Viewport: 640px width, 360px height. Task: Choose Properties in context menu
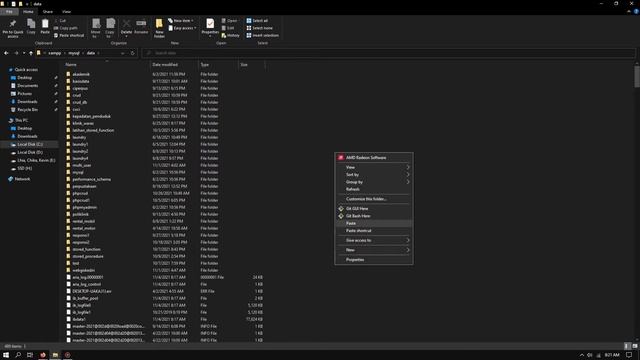click(x=373, y=260)
